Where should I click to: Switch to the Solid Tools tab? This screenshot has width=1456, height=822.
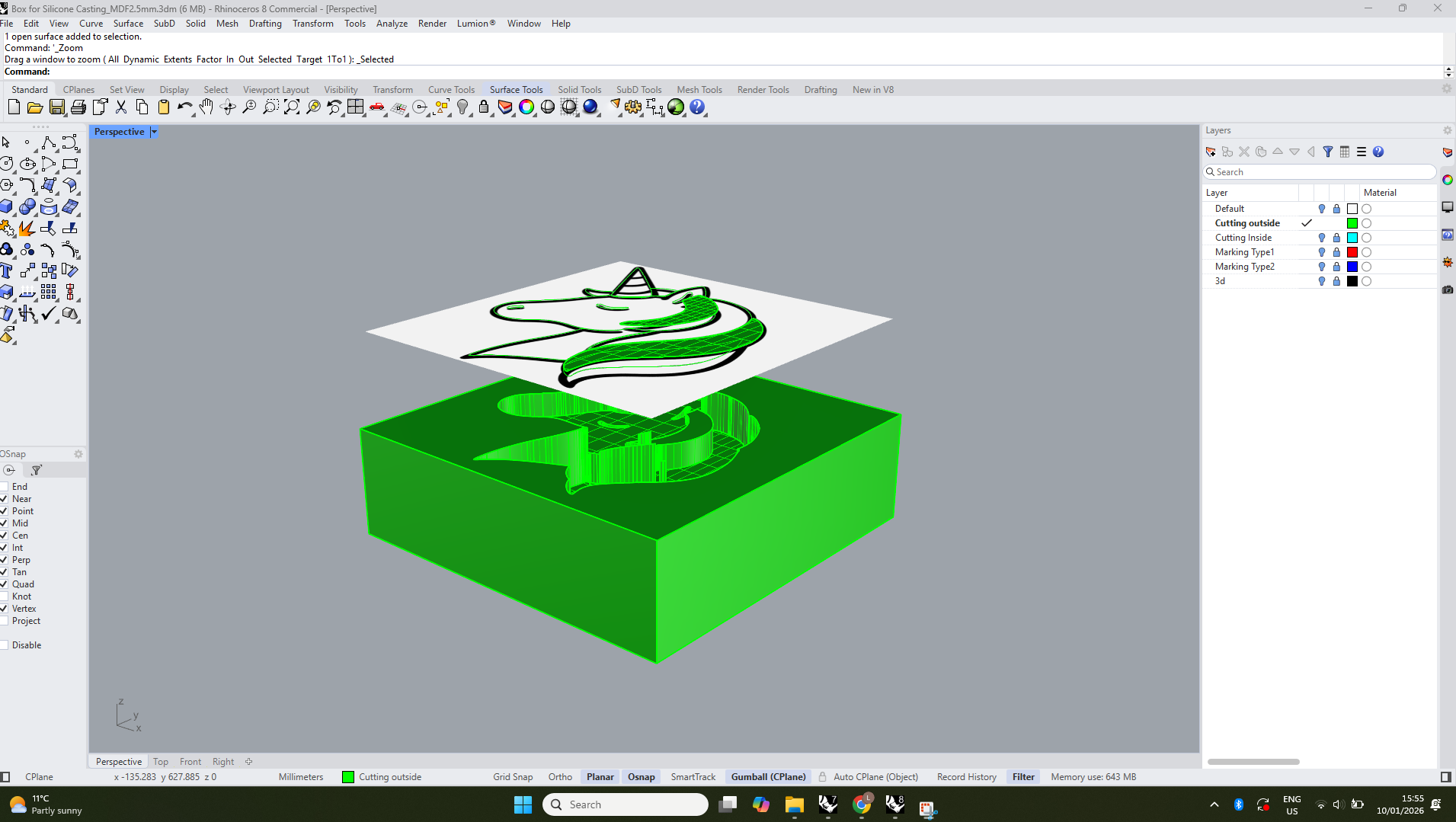(x=579, y=90)
